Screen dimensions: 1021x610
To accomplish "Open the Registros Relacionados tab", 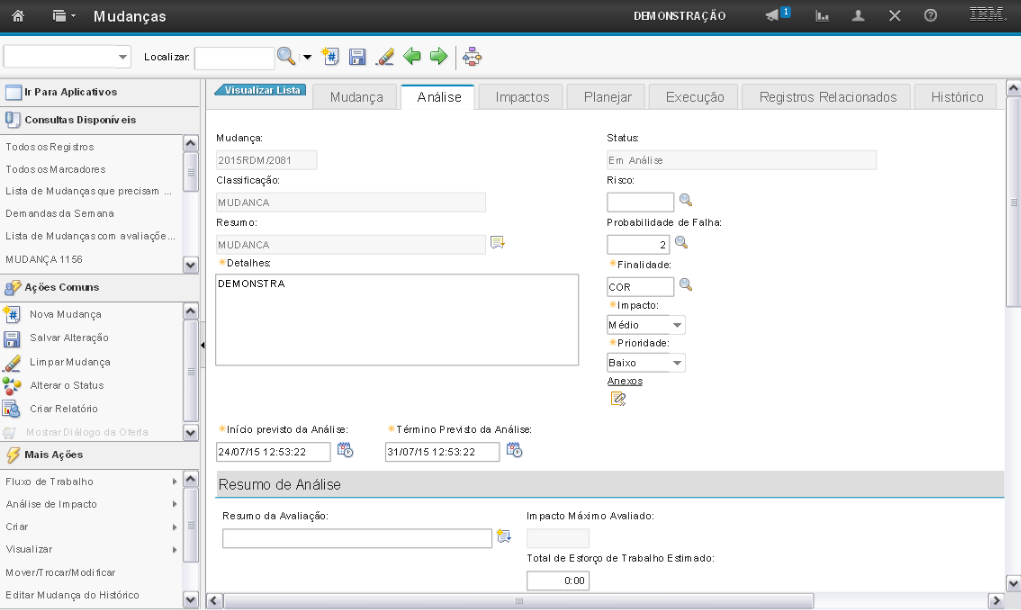I will point(828,97).
